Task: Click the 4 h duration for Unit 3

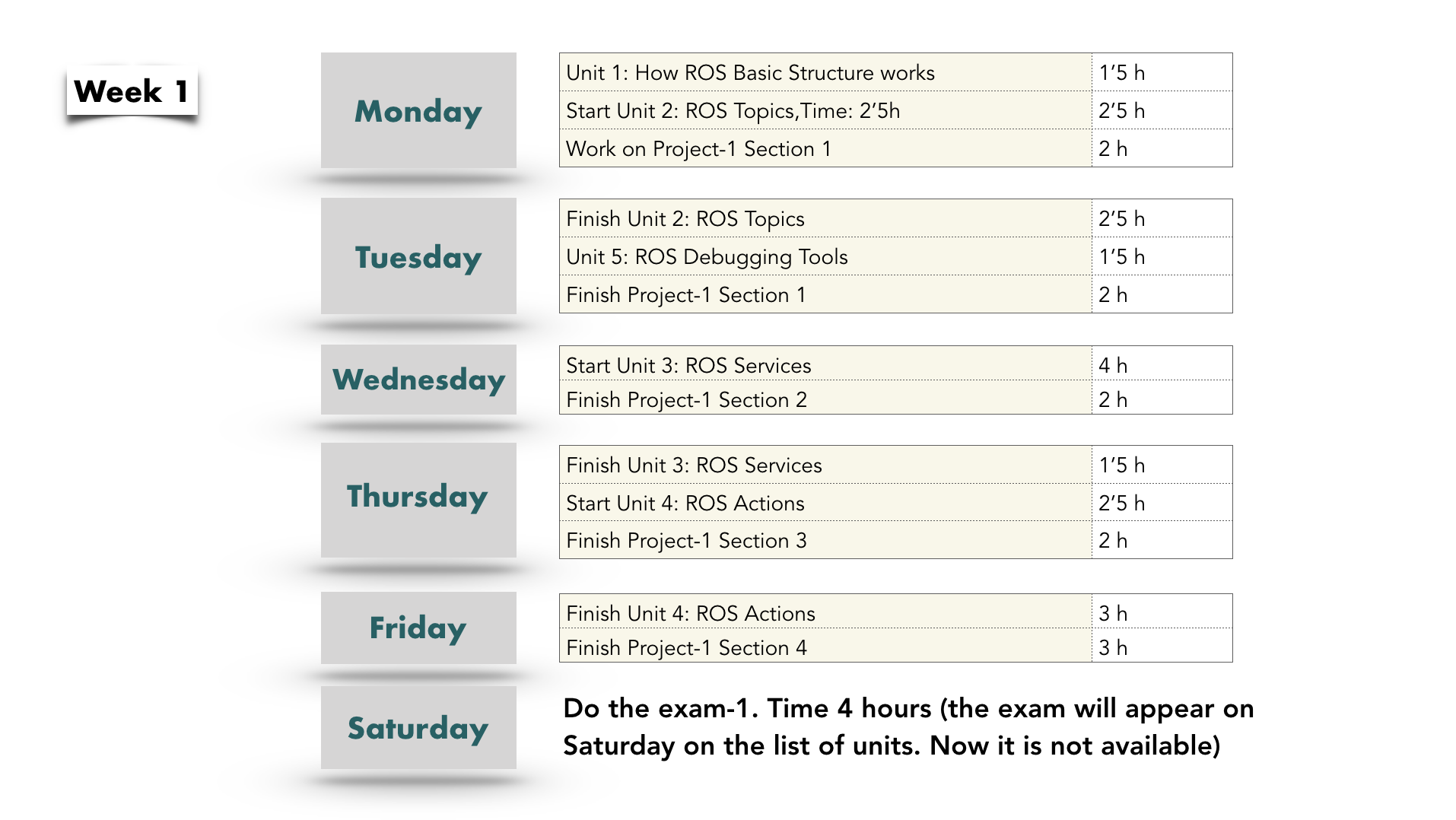Action: pos(1113,365)
